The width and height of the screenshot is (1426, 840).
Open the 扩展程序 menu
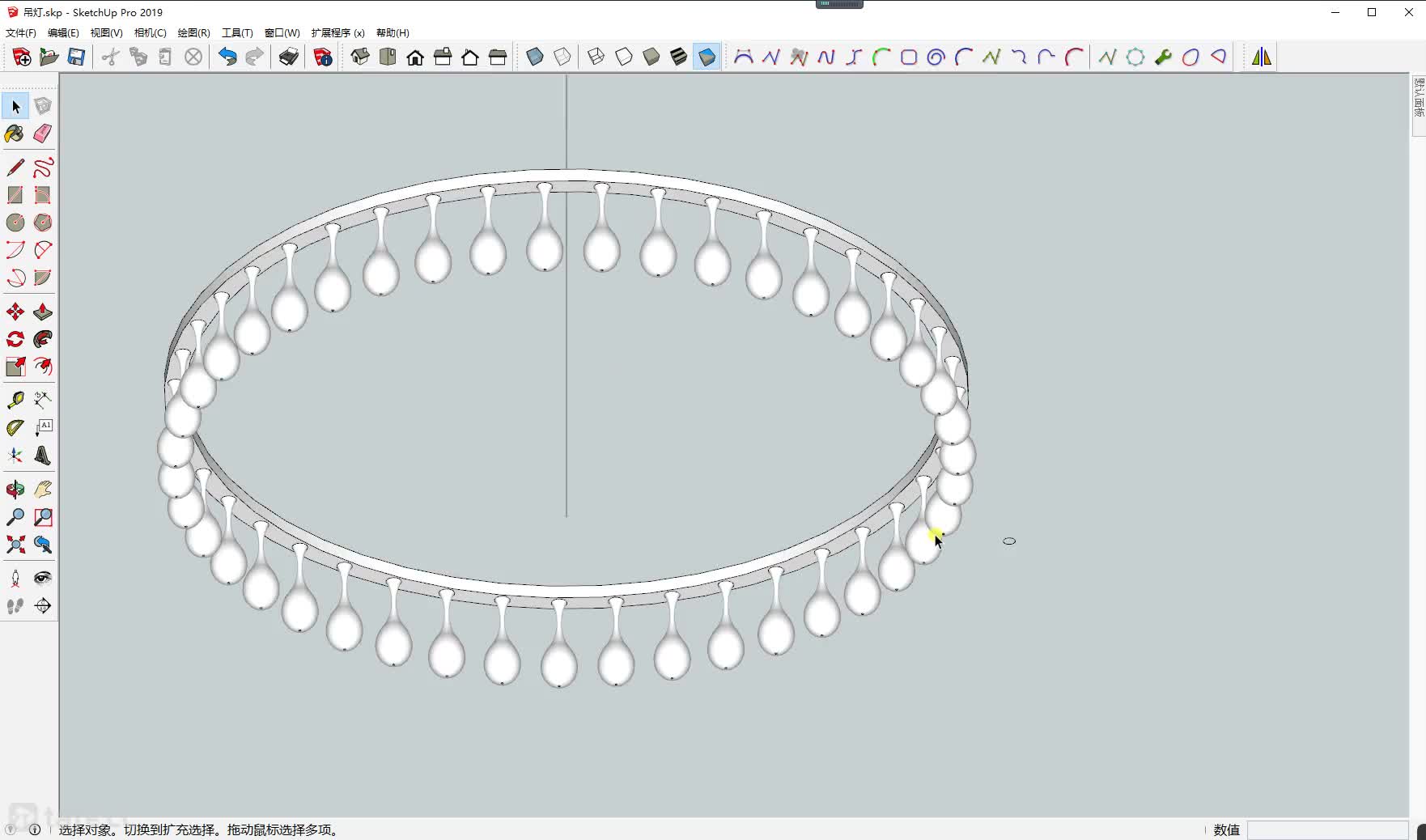337,33
